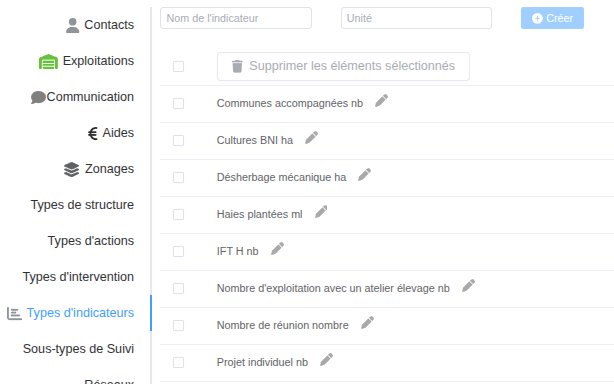Click the trash icon in delete button

237,66
